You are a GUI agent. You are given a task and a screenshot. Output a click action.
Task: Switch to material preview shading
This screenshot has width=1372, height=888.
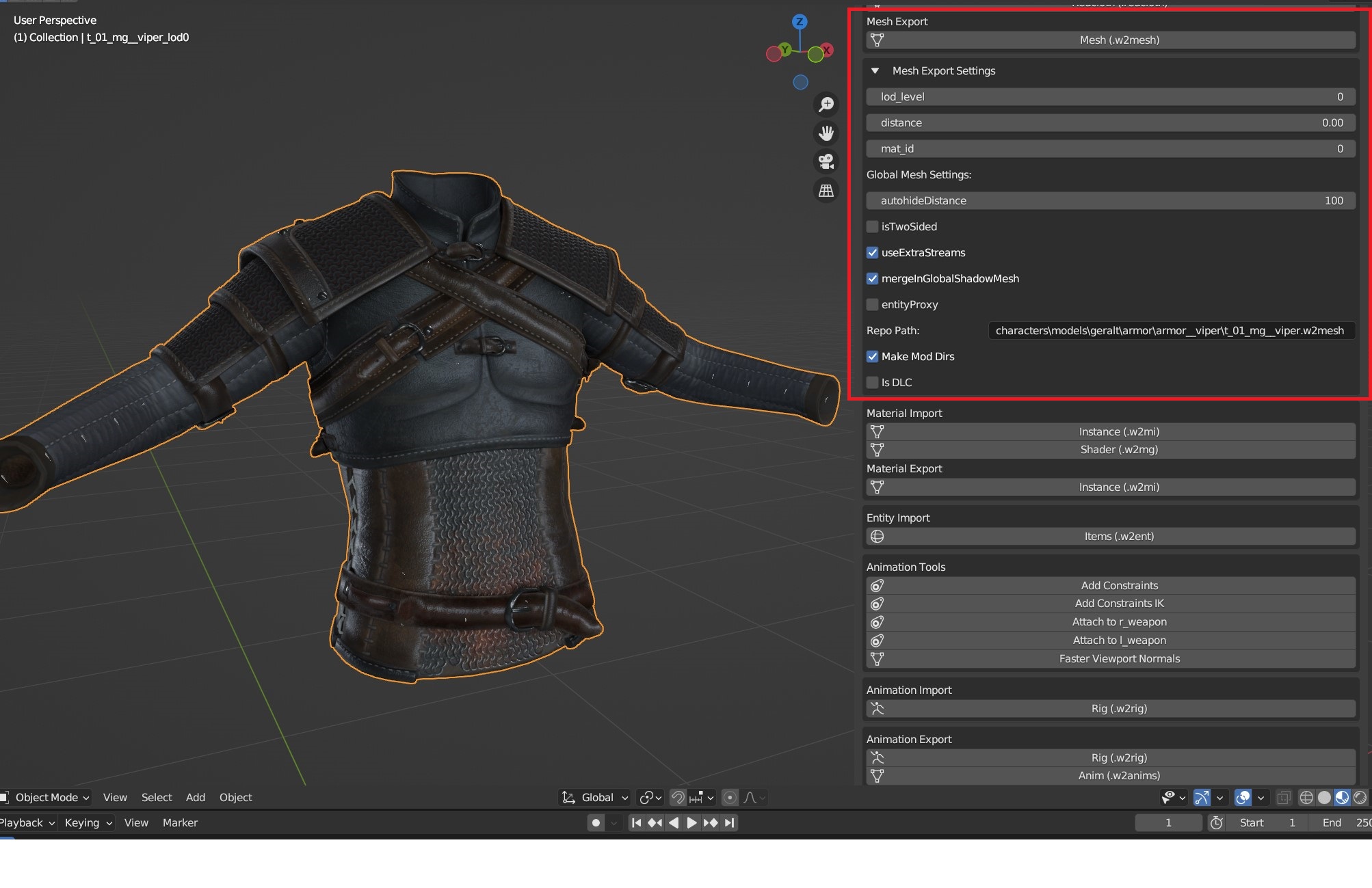tap(1342, 798)
